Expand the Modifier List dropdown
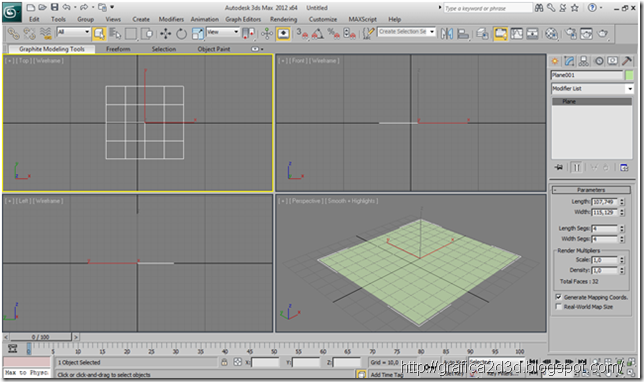Screen dimensions: 644x382 [x=592, y=88]
